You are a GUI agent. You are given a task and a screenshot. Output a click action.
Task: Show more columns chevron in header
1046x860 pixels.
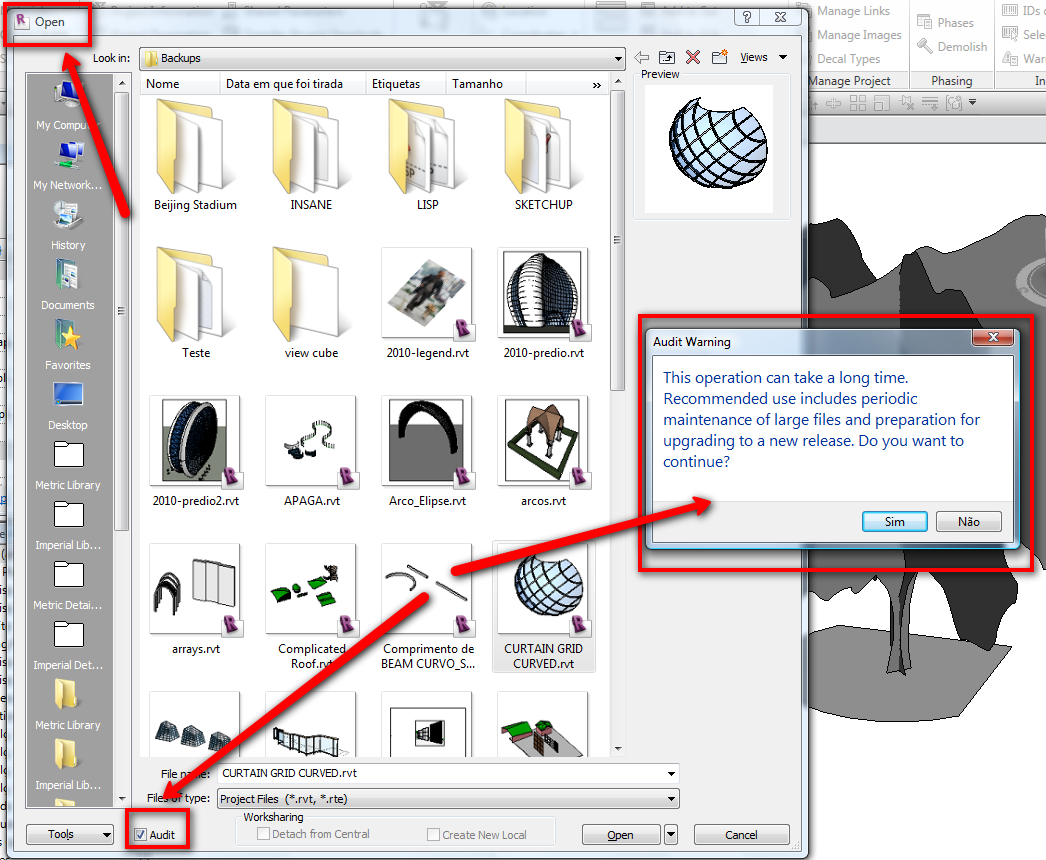tap(596, 85)
